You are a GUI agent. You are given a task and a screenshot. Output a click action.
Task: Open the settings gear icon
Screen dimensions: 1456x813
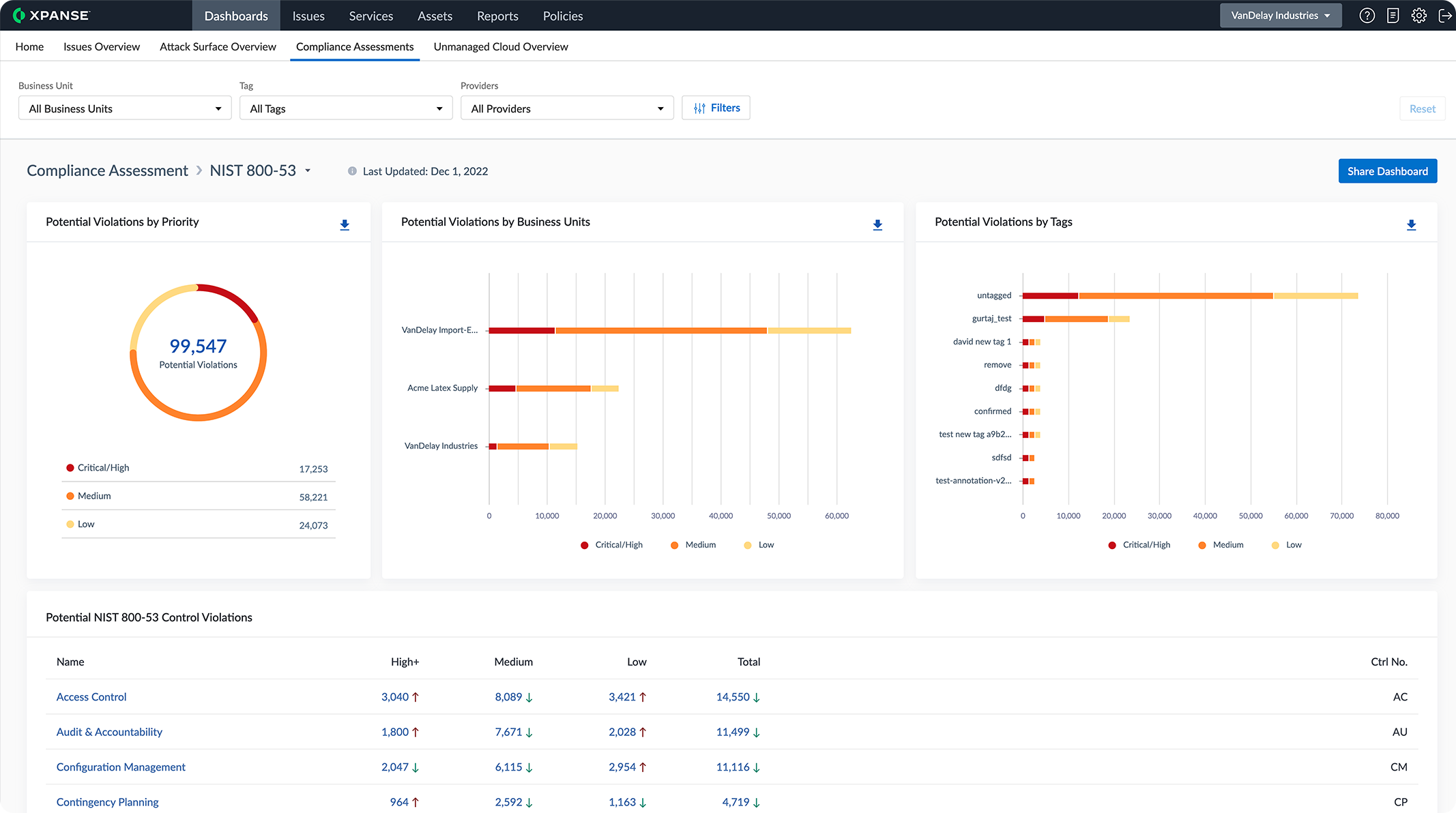click(1419, 16)
